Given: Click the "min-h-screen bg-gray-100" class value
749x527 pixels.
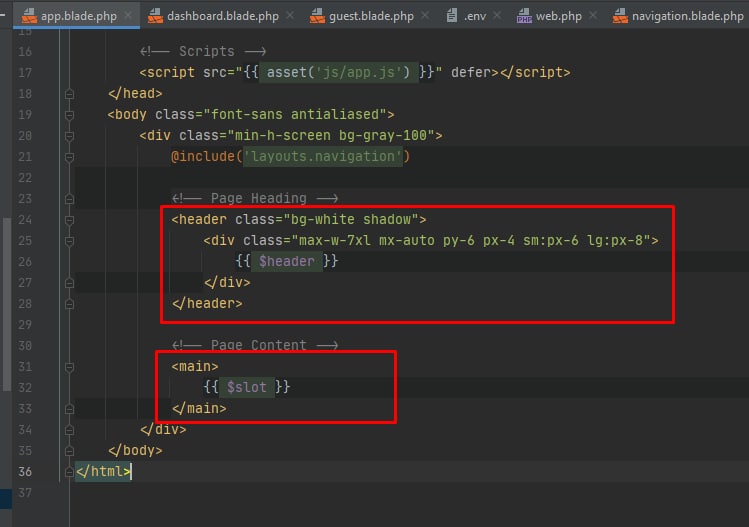Looking at the screenshot, I should click(331, 135).
